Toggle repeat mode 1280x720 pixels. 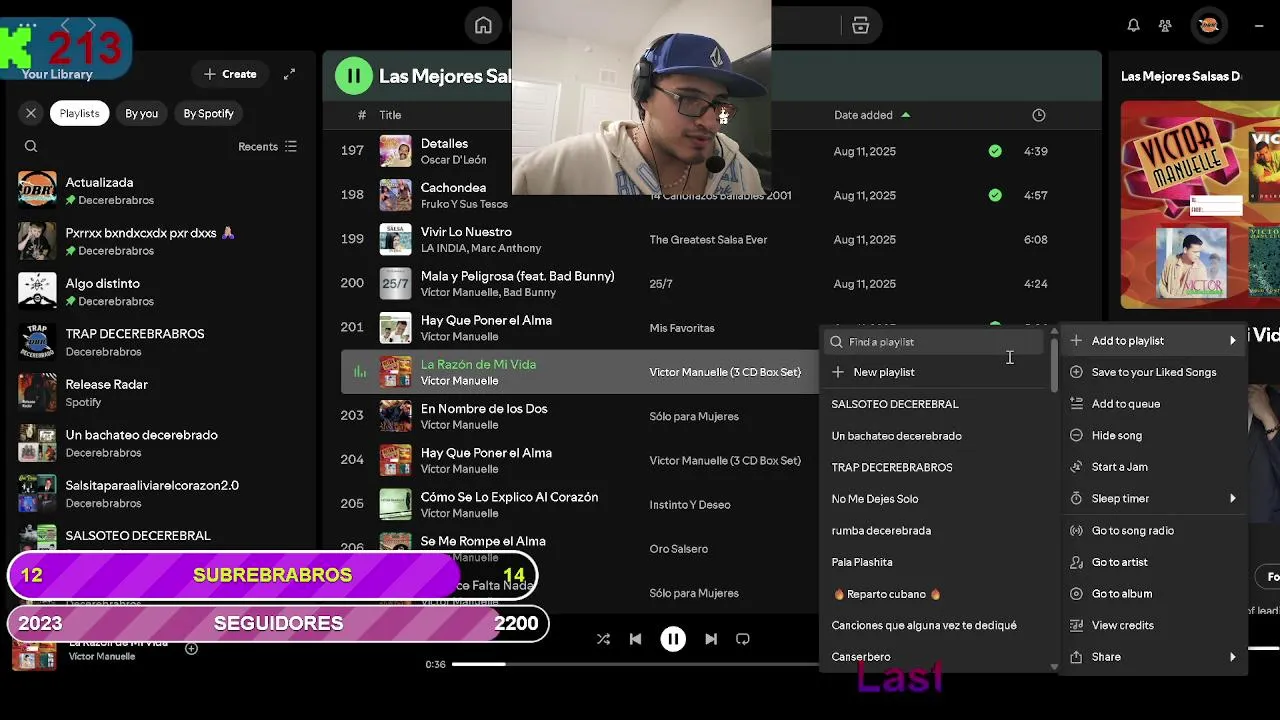742,639
